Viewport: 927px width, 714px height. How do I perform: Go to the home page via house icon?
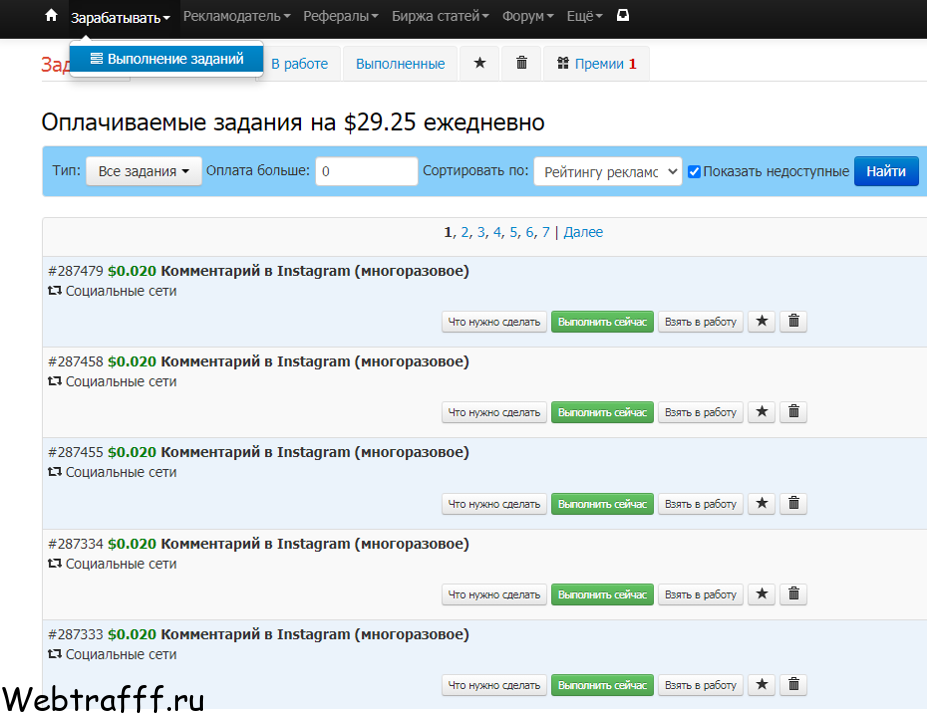click(x=51, y=15)
